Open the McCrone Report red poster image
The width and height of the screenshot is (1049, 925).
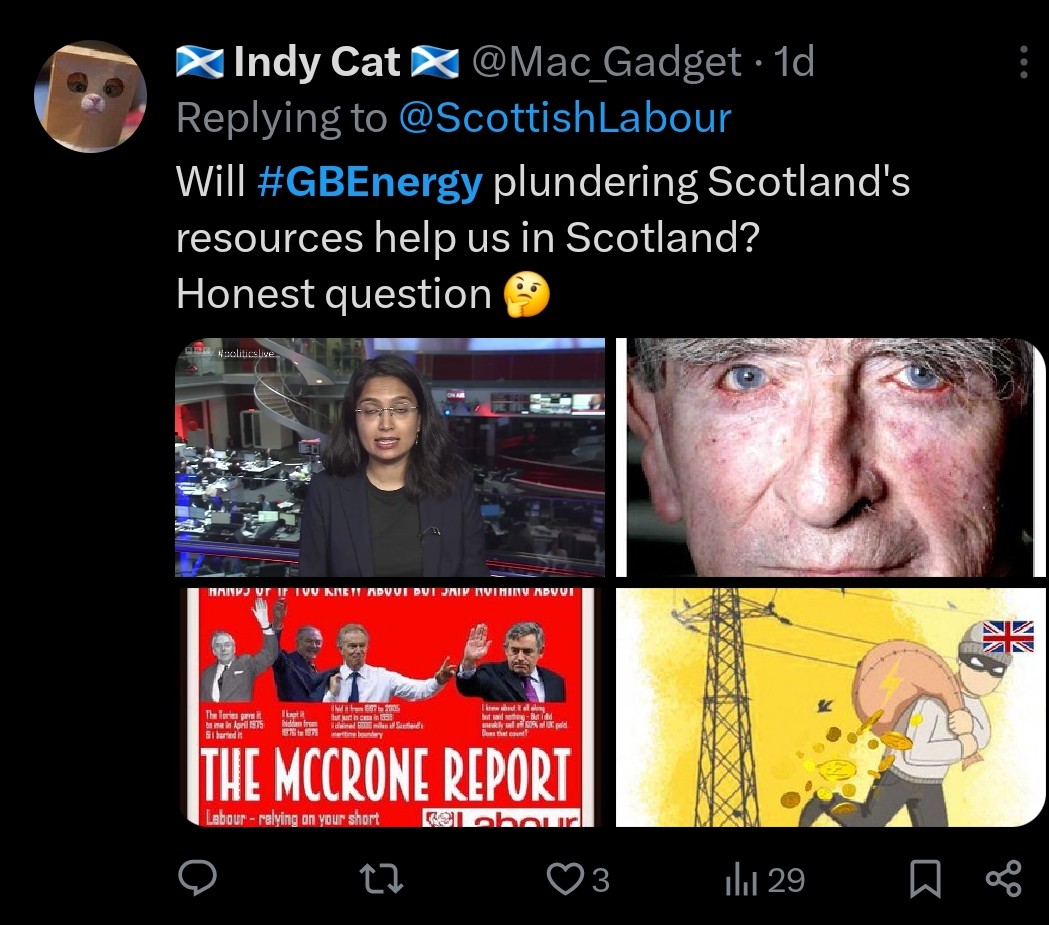390,708
